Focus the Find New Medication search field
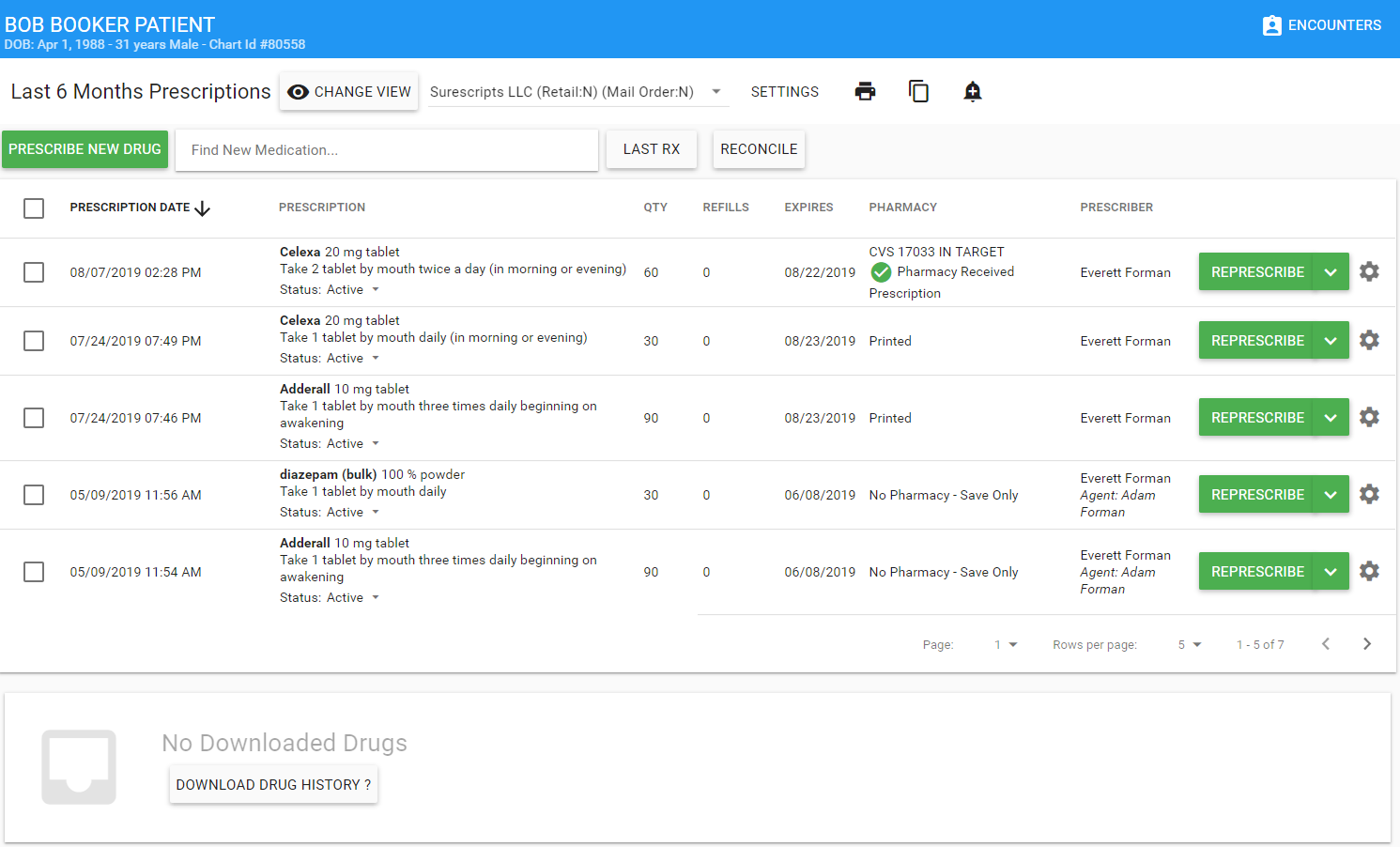 pos(387,150)
